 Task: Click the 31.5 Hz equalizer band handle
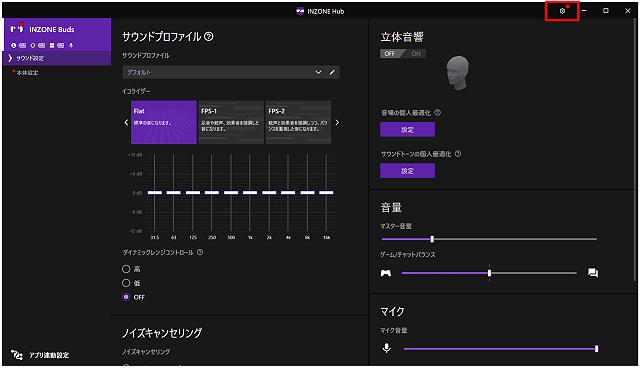coord(155,193)
